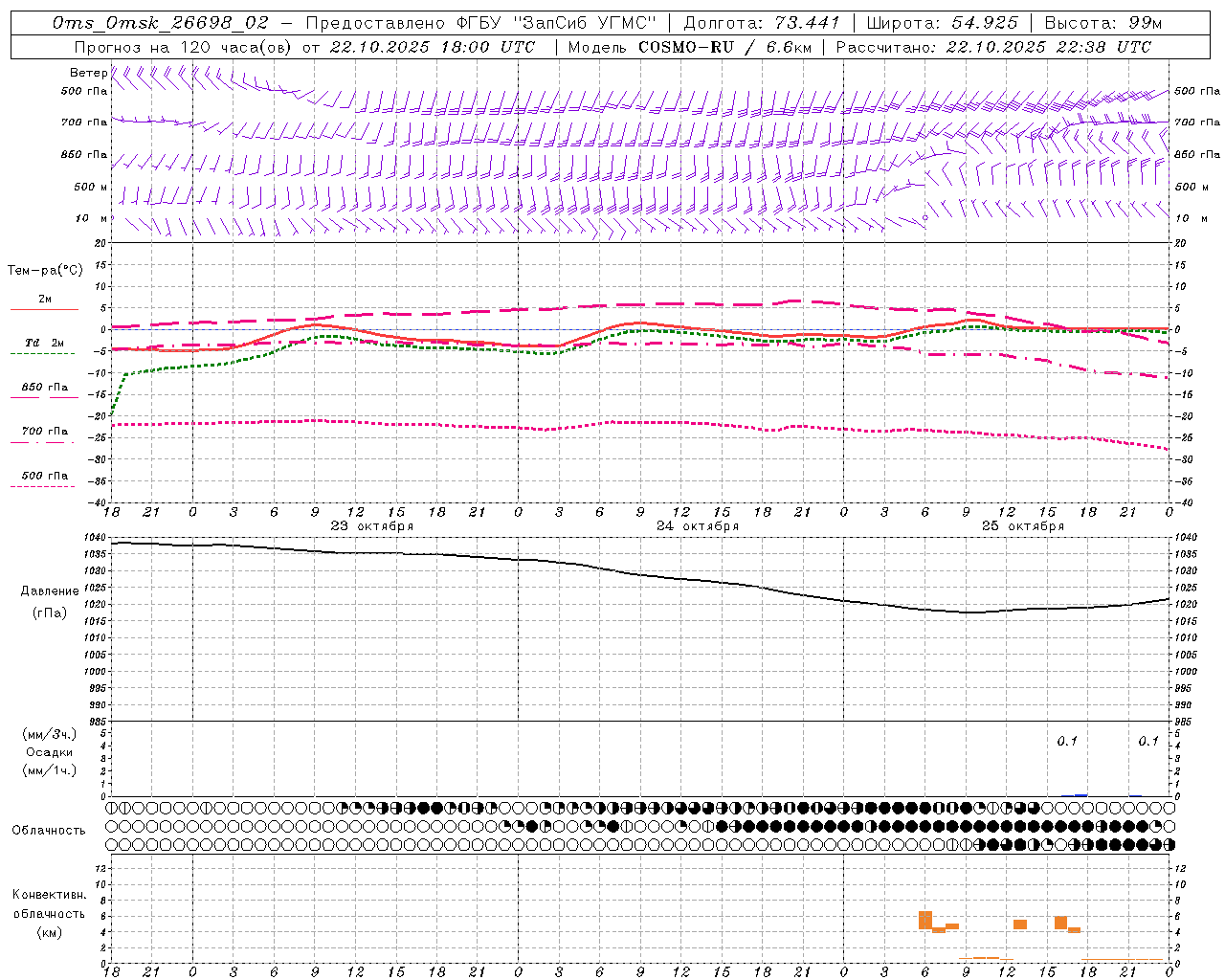Select the (мм/3ч.) precipitation unit label

point(50,734)
